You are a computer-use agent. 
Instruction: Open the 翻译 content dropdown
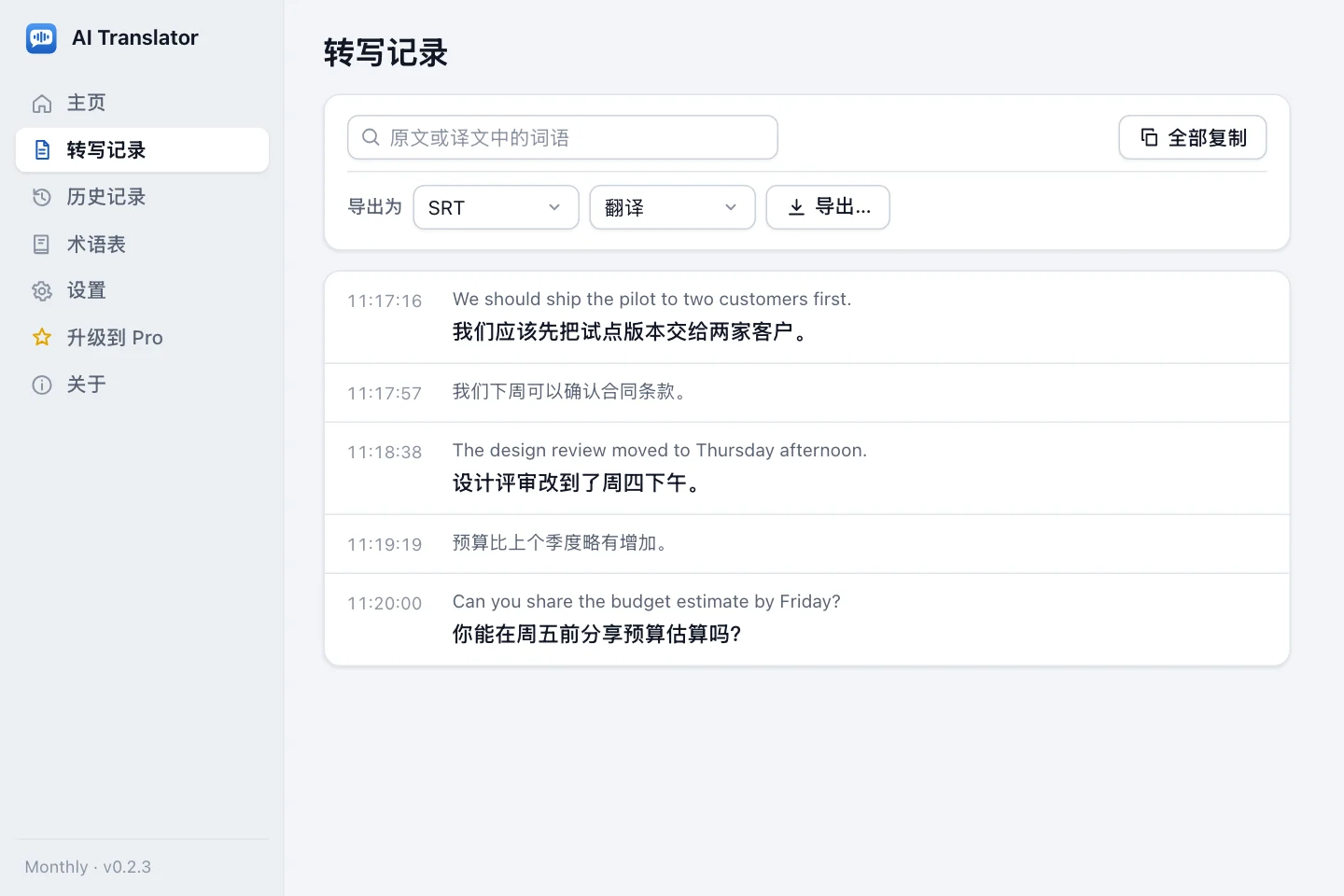[x=672, y=207]
